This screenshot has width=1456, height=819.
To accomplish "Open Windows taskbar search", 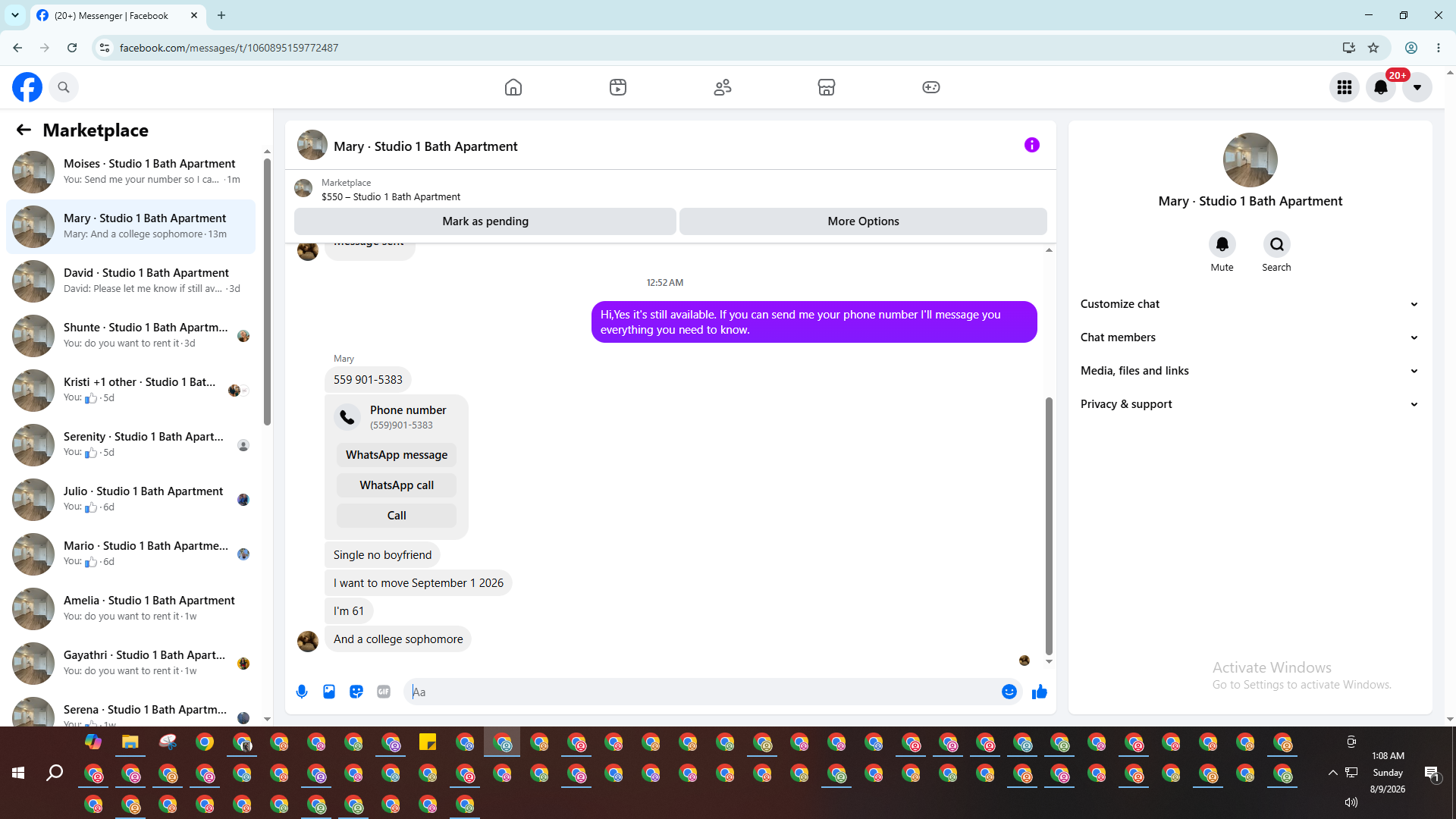I will point(55,773).
